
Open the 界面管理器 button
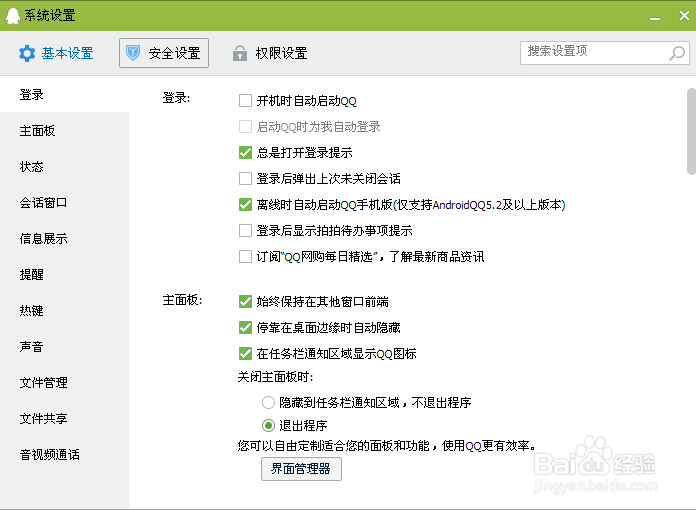301,469
